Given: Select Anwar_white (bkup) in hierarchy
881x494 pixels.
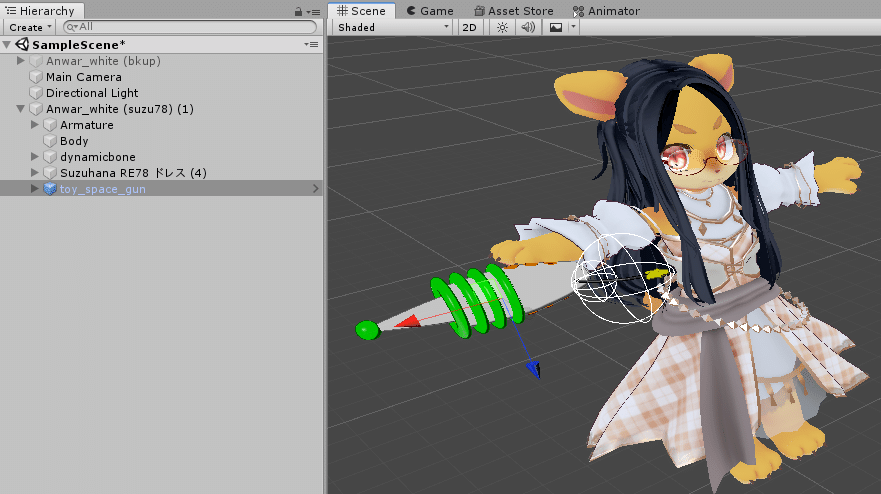Looking at the screenshot, I should point(103,61).
